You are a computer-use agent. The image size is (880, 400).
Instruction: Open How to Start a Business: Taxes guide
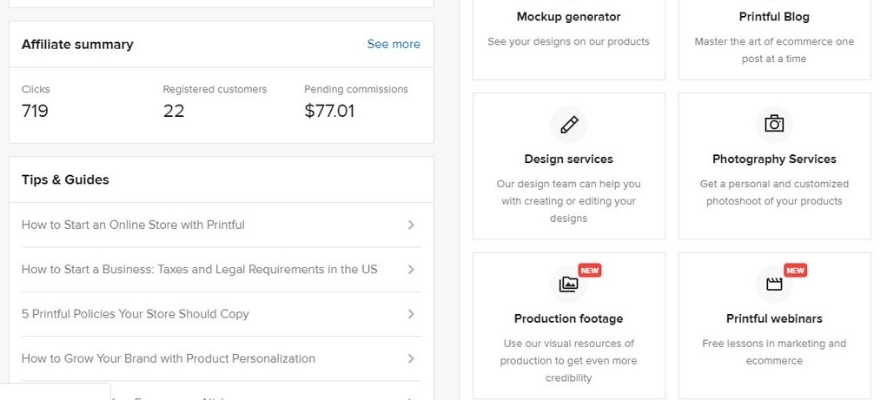click(199, 269)
